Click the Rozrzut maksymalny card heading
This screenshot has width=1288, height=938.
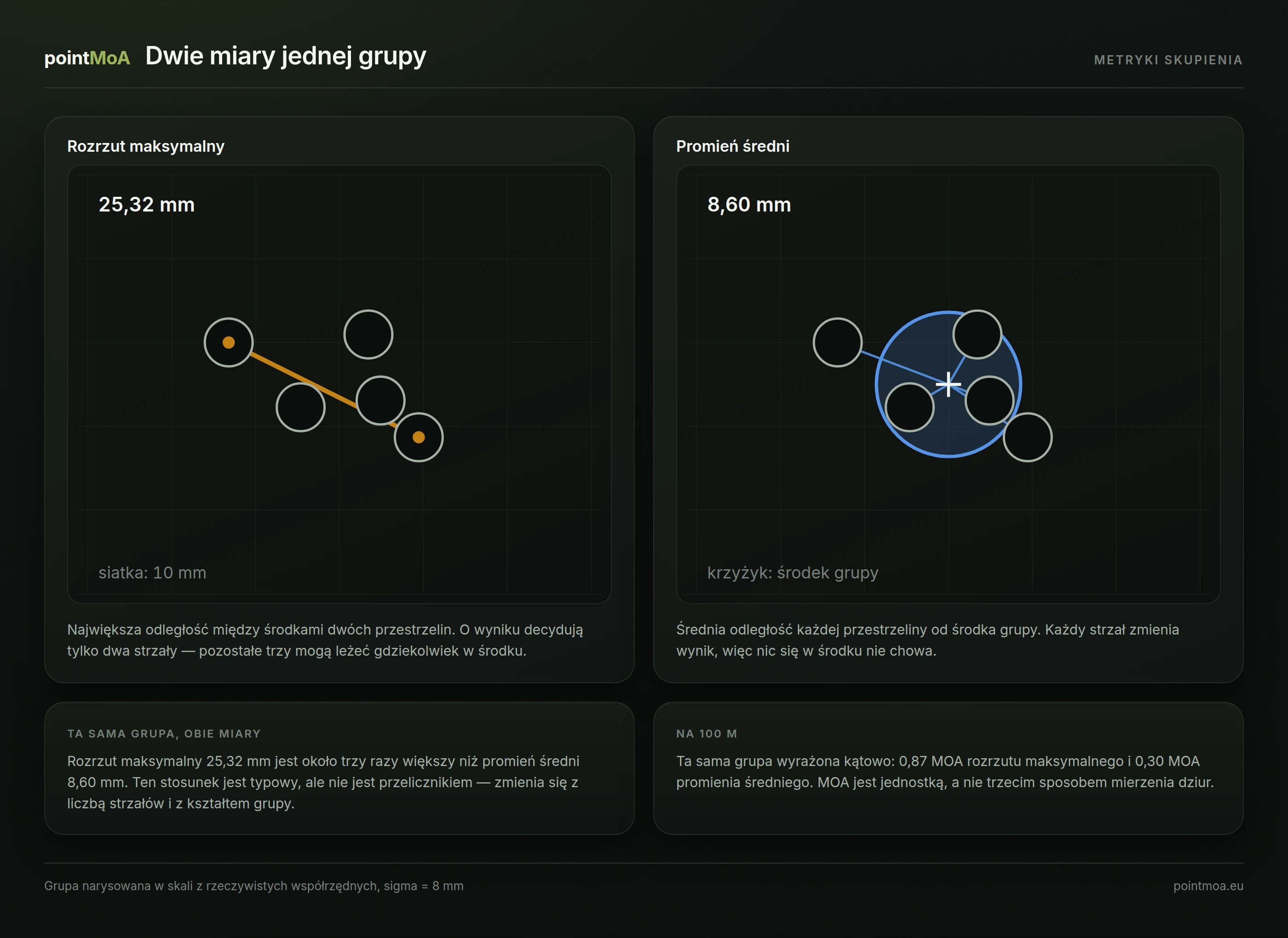(x=146, y=147)
